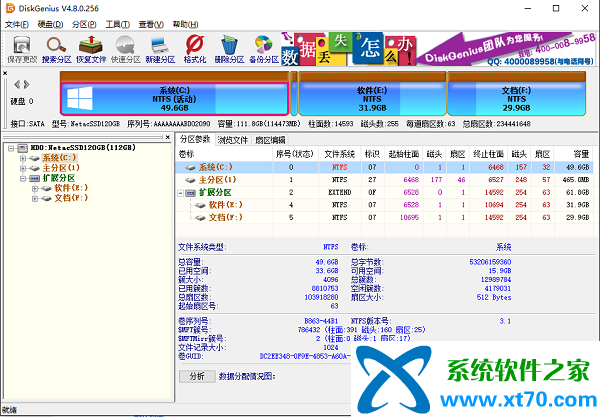Select the 系统(C:) row in partition table
Image resolution: width=600 pixels, height=417 pixels.
click(384, 167)
